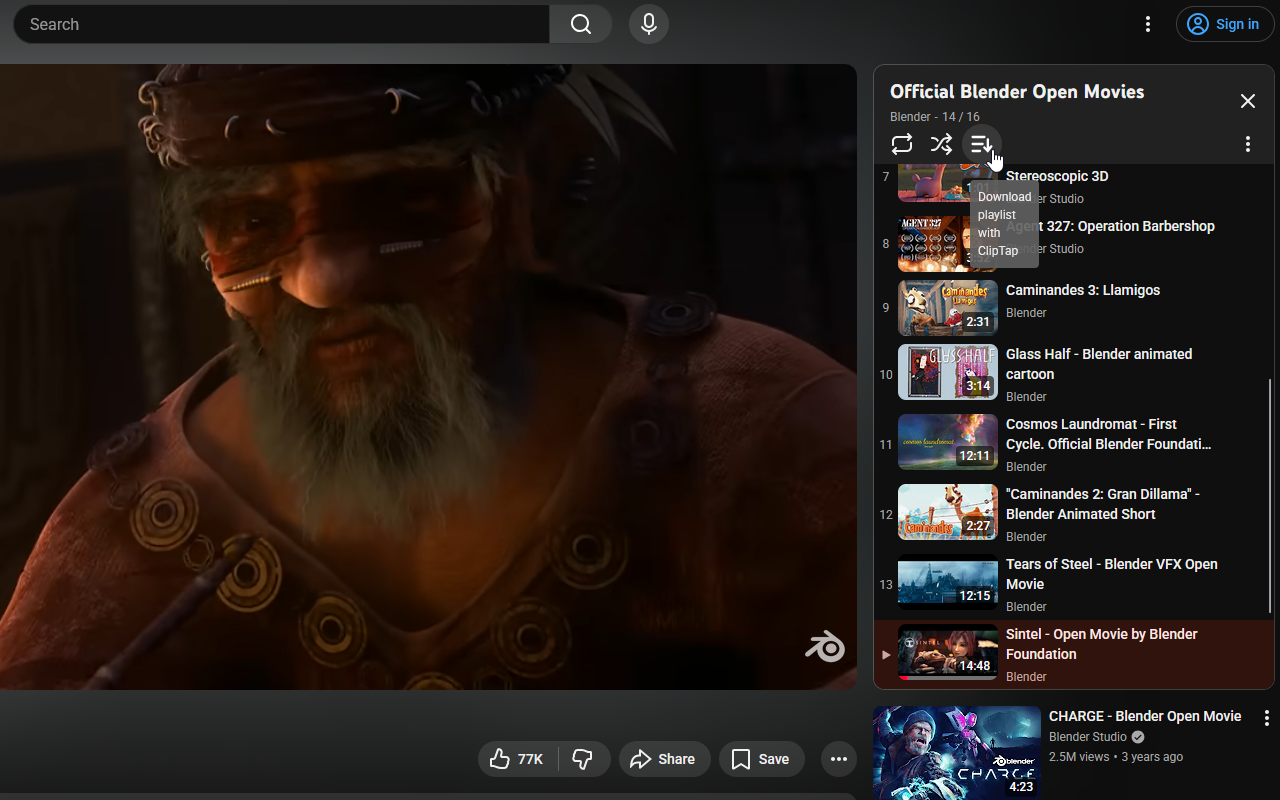Close the playlist panel

1247,101
